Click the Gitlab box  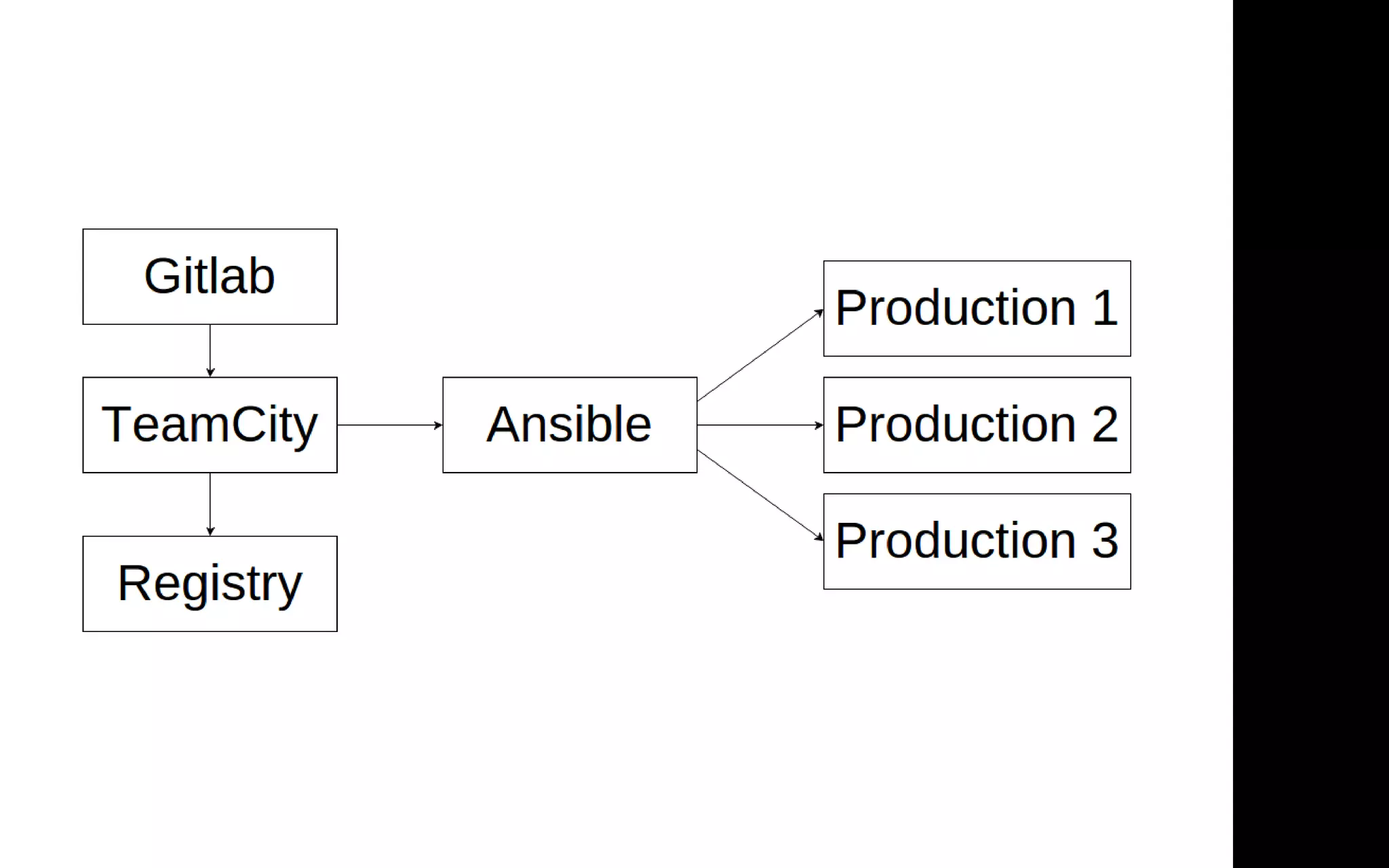click(210, 277)
